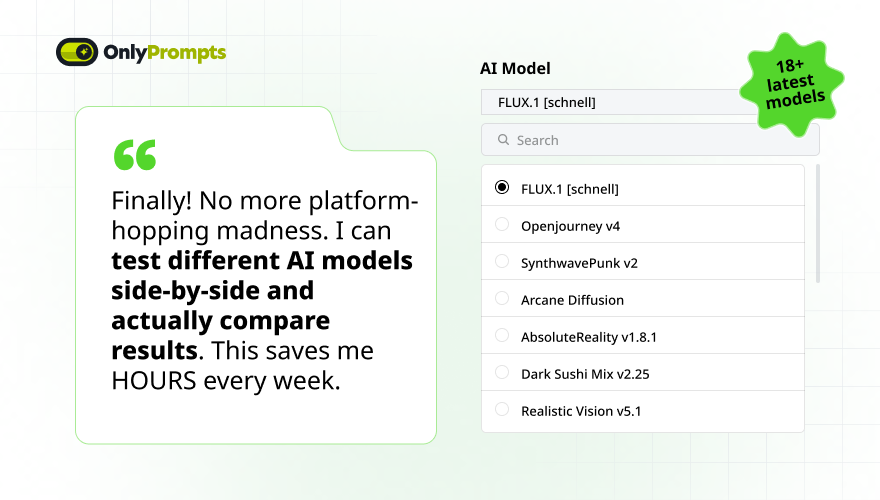Screen dimensions: 880x500
Task: Select the FLUX.1 [schnell] radio button
Action: [502, 187]
